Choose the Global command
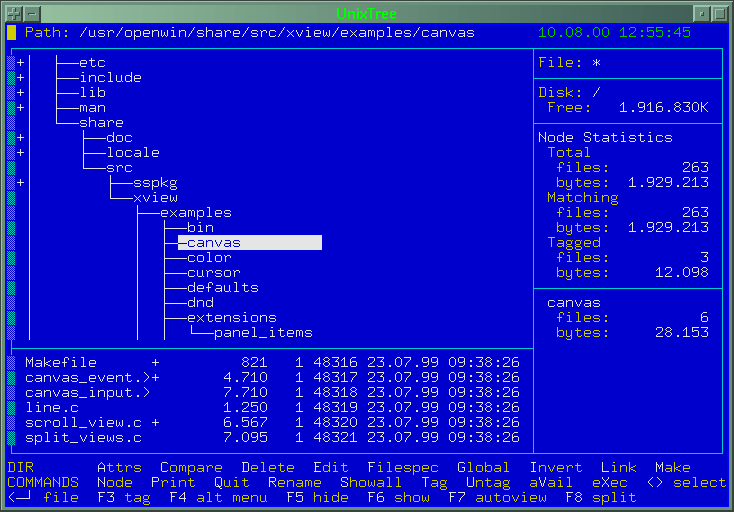The height and width of the screenshot is (512, 734). pos(483,467)
